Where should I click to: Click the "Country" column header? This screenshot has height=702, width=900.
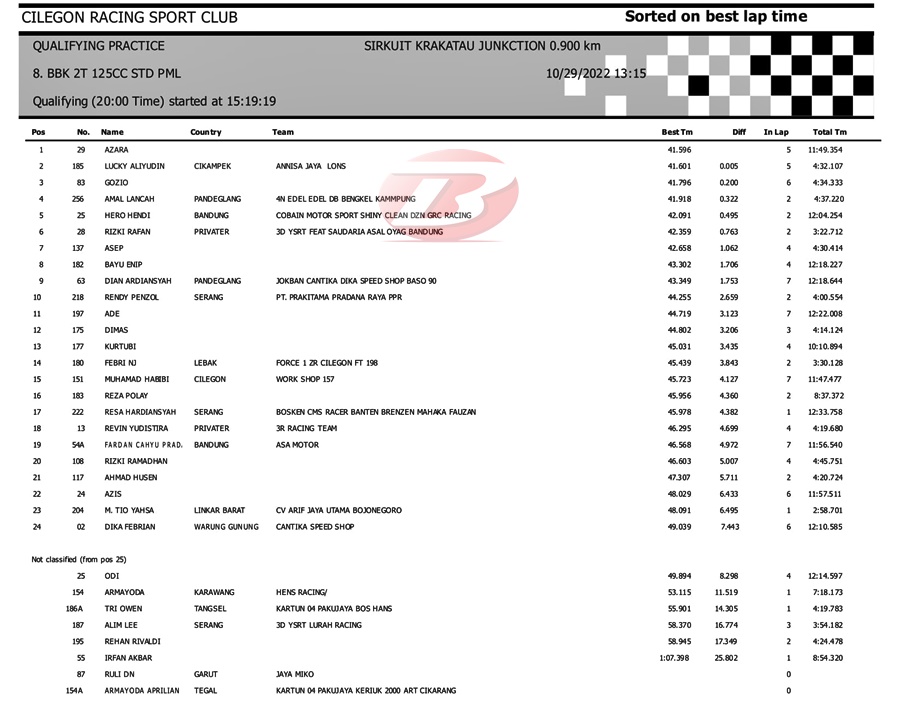[206, 132]
